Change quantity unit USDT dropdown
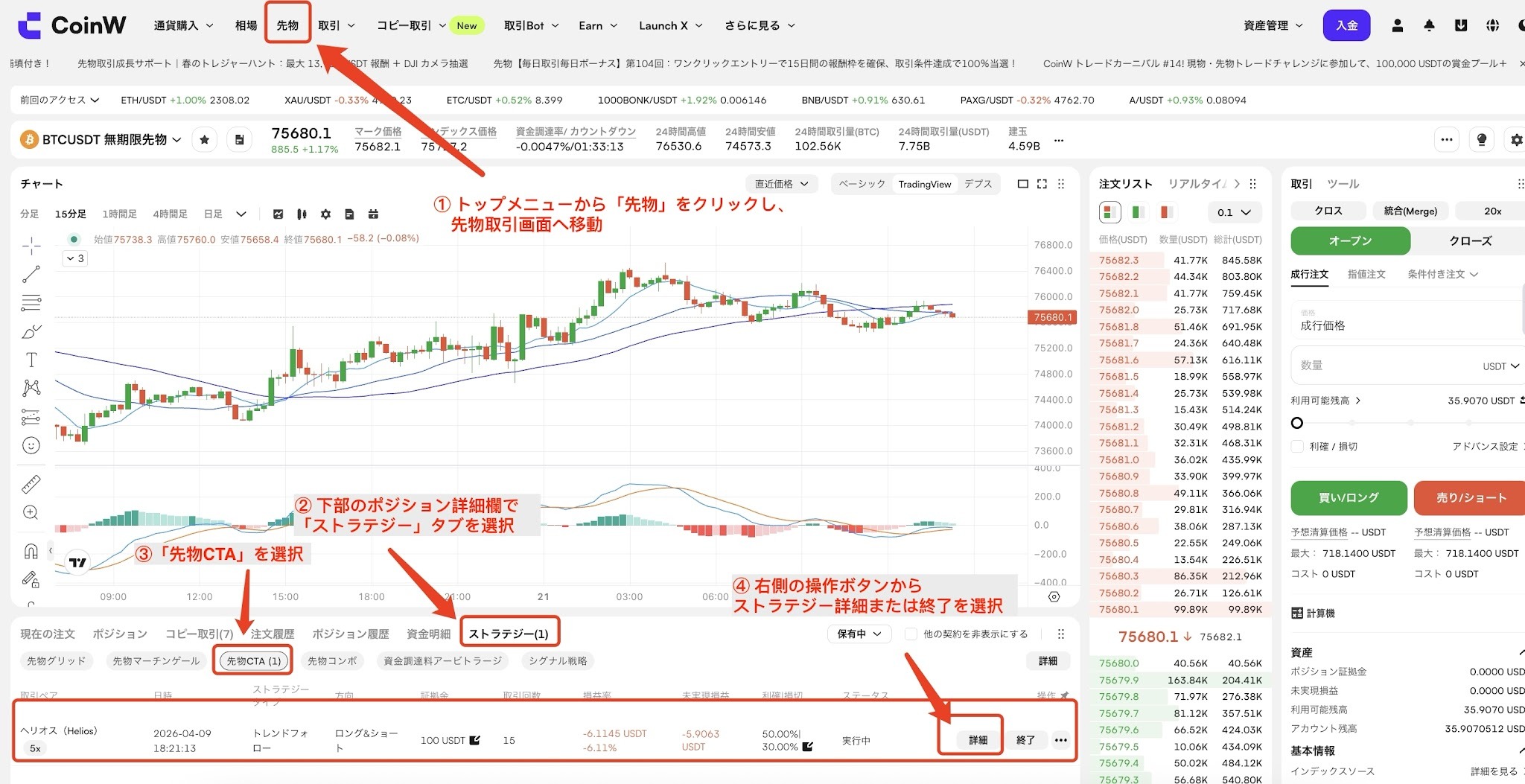Image resolution: width=1525 pixels, height=784 pixels. point(1500,366)
